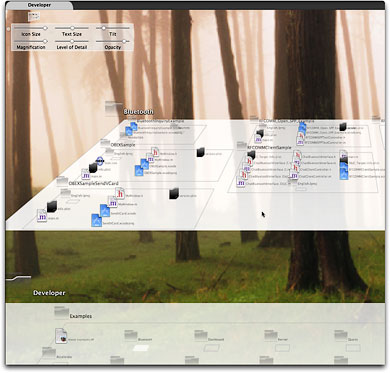Select Info.plist black icon in OBEXSampleSendVCard
Screen dimensions: 390x373
tap(52, 207)
